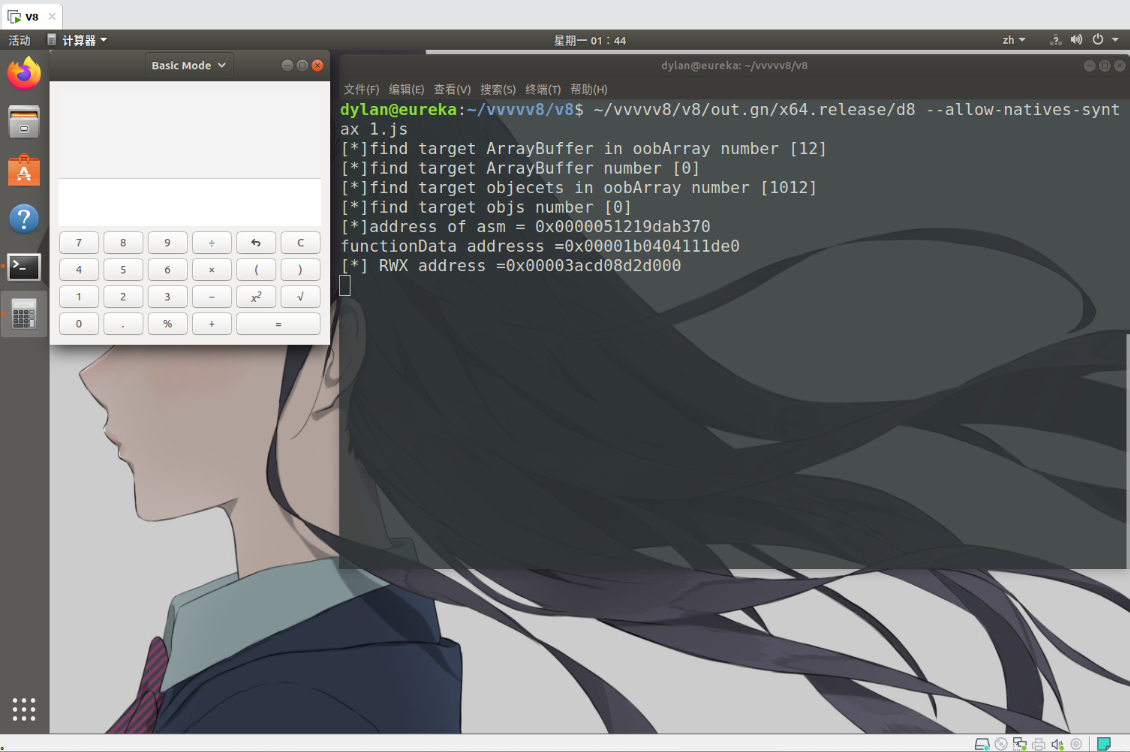Open the 文件(F) terminal menu
The image size is (1130, 752).
361,89
